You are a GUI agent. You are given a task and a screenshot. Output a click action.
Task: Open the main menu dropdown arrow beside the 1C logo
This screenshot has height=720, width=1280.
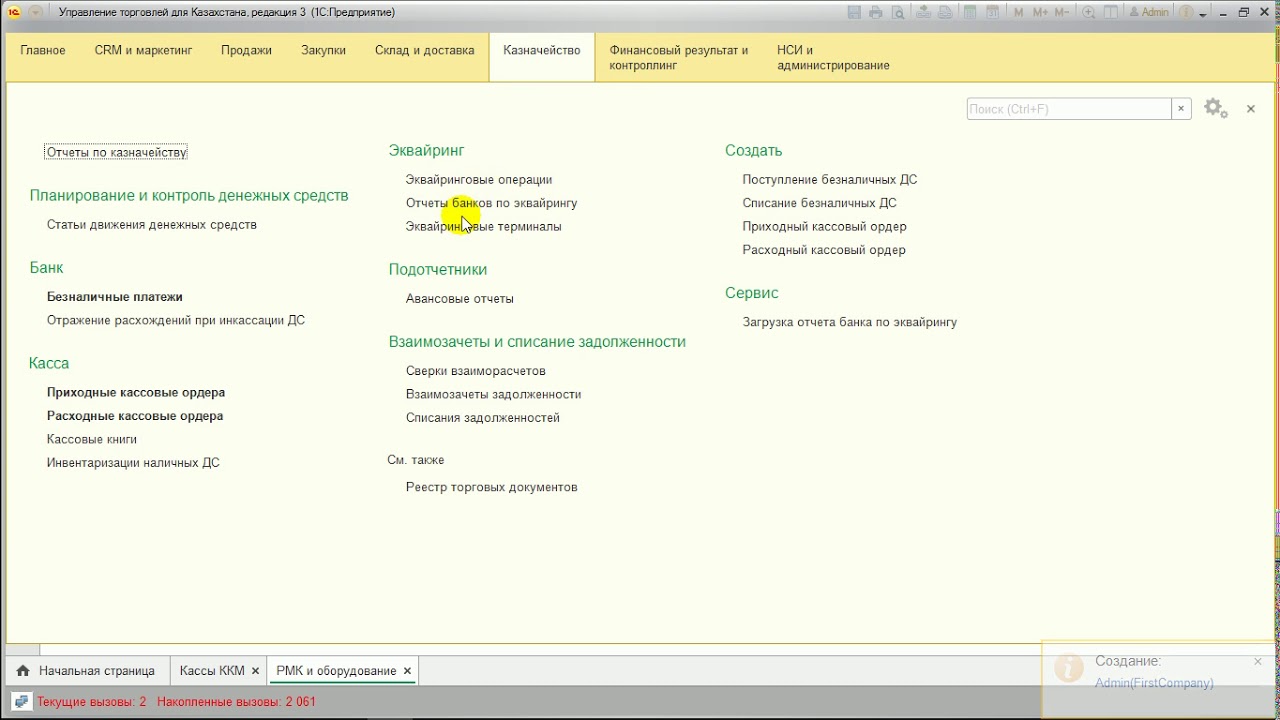pos(36,13)
